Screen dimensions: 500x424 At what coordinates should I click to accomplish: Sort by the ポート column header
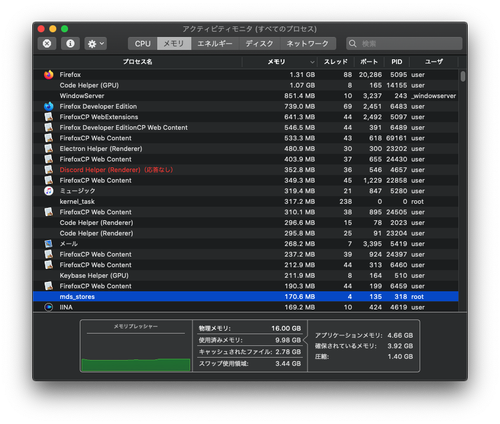tap(369, 62)
